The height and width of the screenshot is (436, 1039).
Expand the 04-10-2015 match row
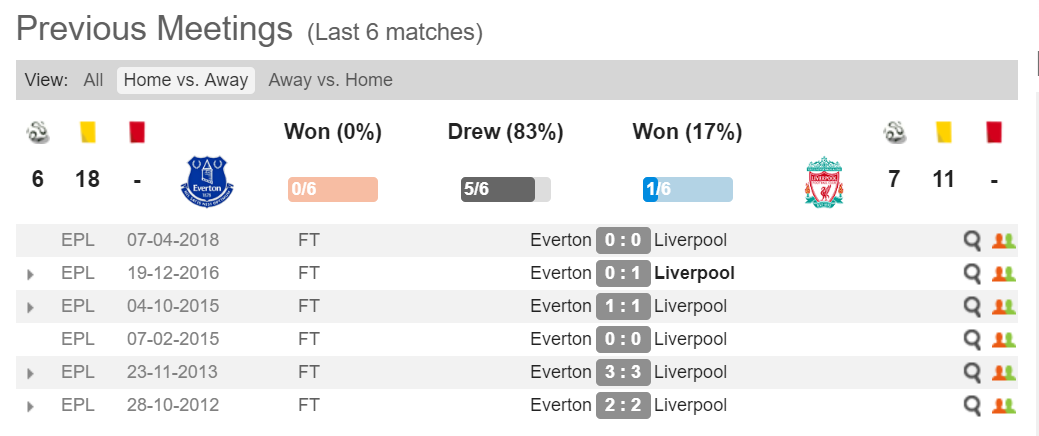pos(30,307)
